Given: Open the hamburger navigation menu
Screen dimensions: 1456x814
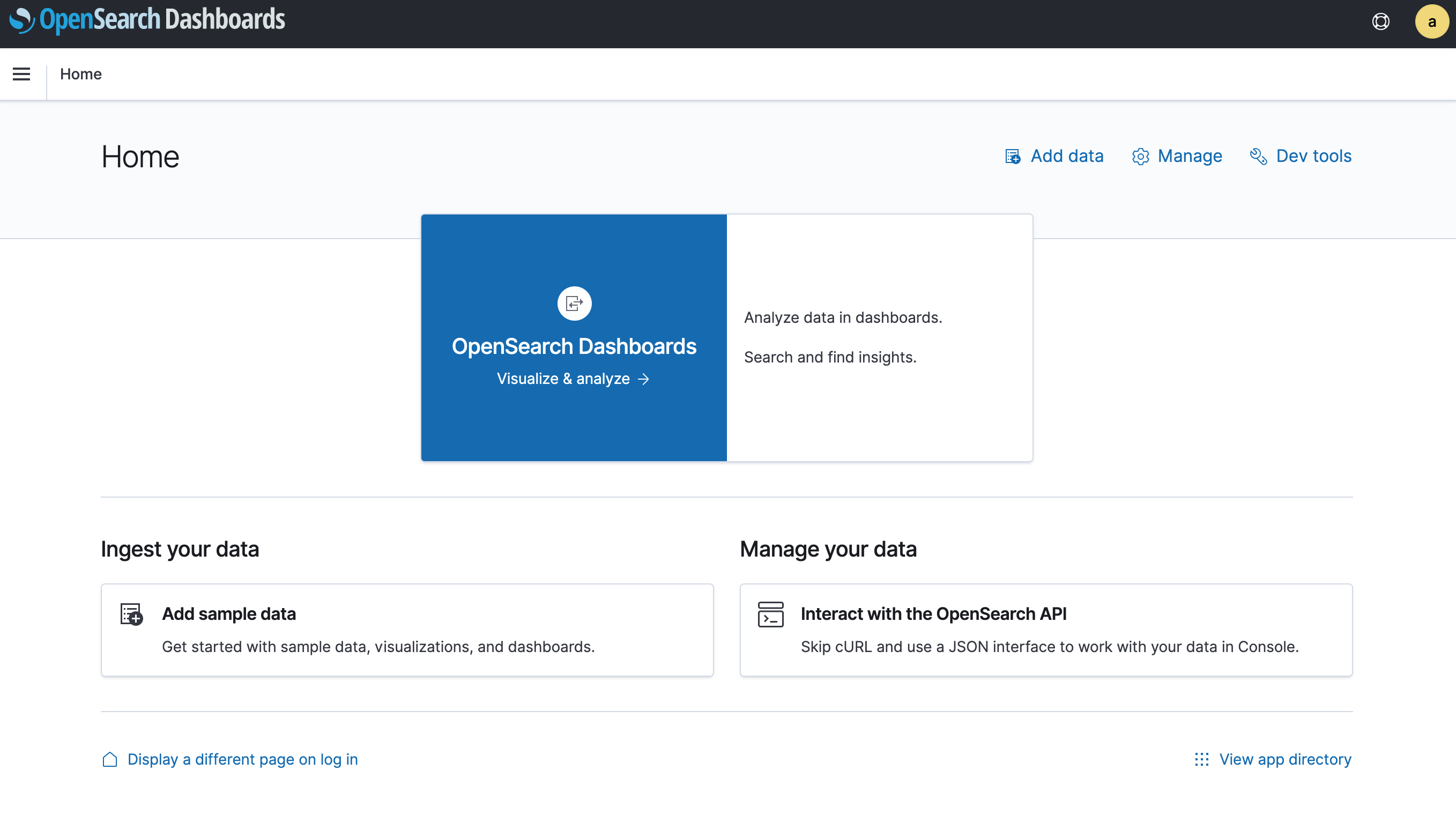Looking at the screenshot, I should tap(21, 74).
